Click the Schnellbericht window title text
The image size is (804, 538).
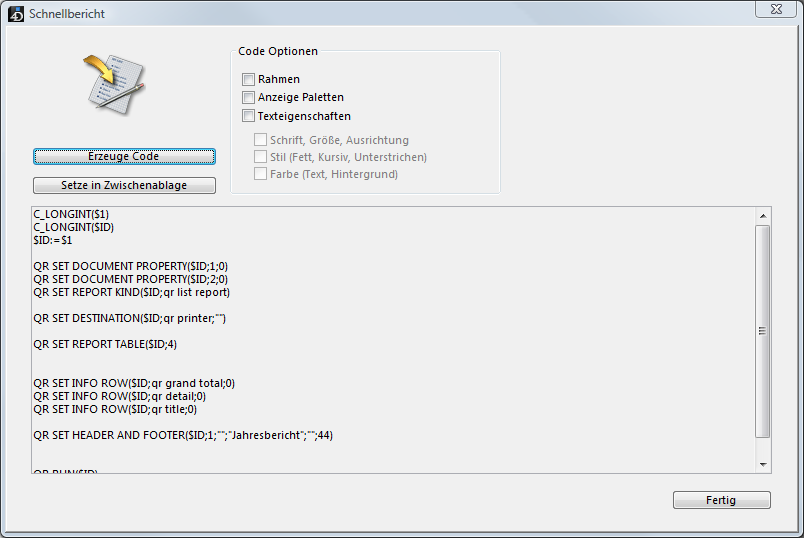[x=67, y=14]
